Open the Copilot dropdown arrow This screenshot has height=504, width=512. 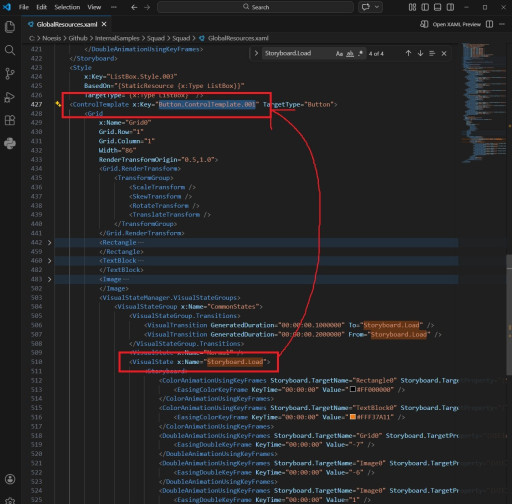click(377, 7)
